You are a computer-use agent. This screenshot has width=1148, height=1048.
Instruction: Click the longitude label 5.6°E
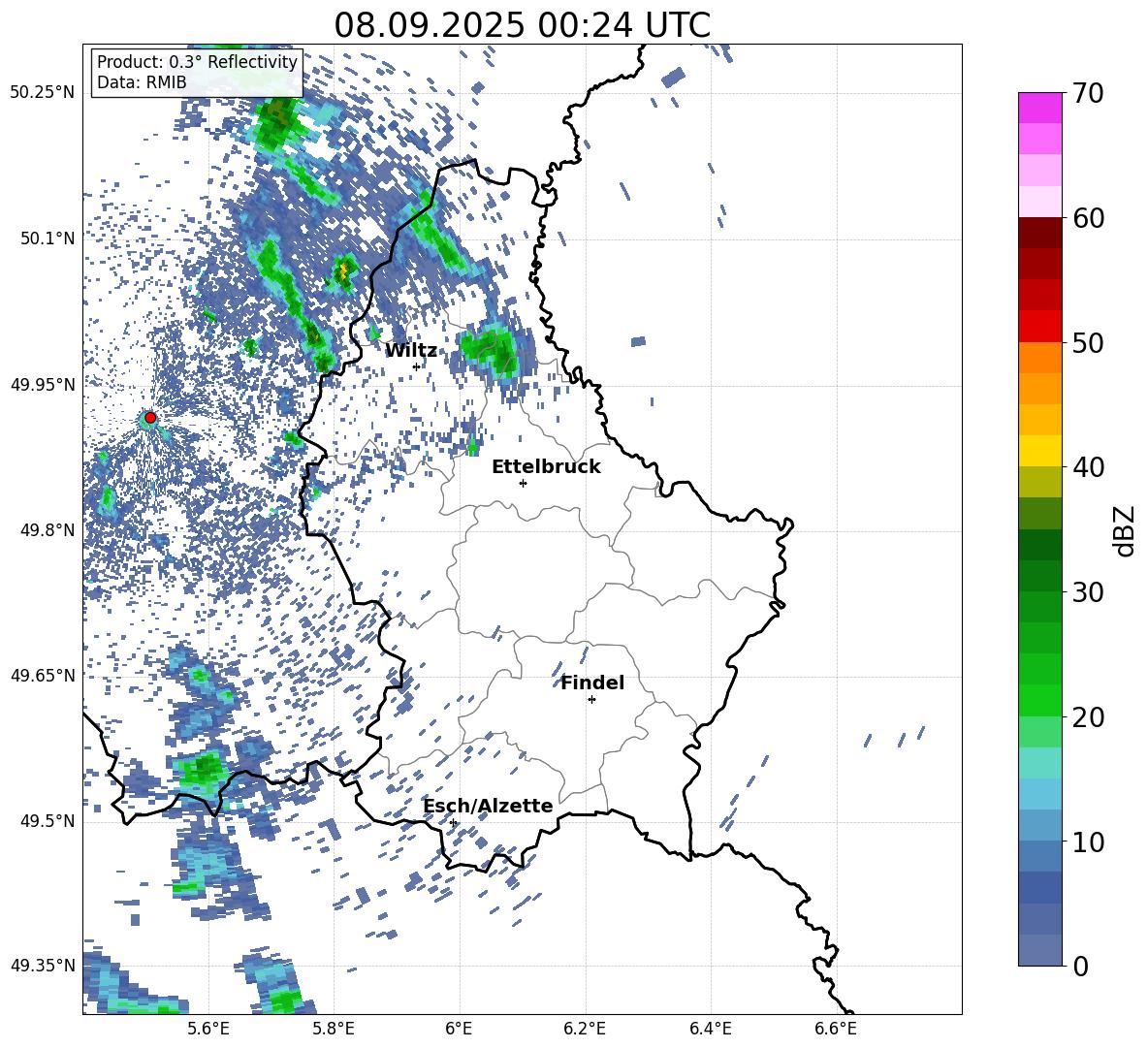208,1029
